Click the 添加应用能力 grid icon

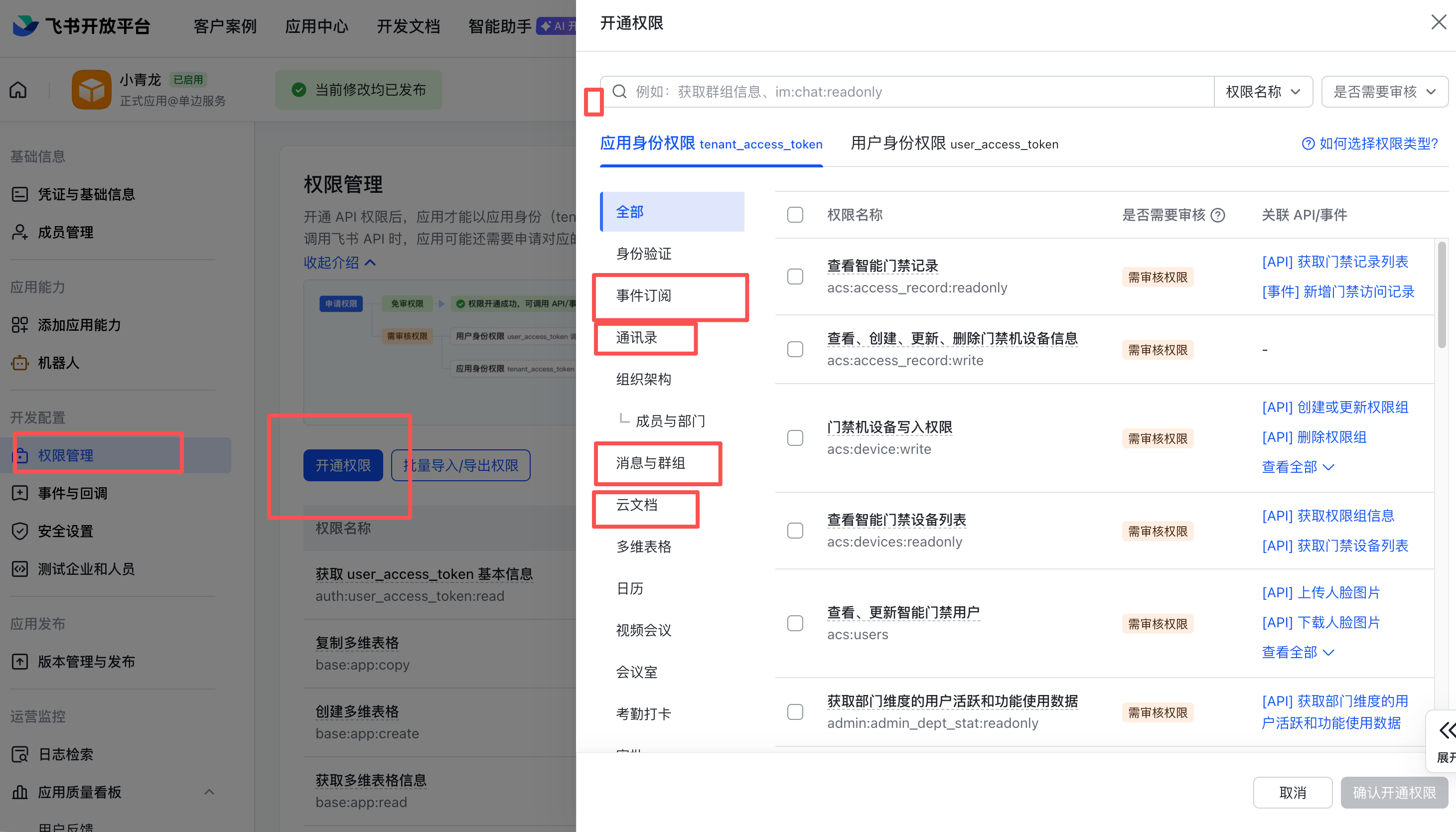pos(19,324)
